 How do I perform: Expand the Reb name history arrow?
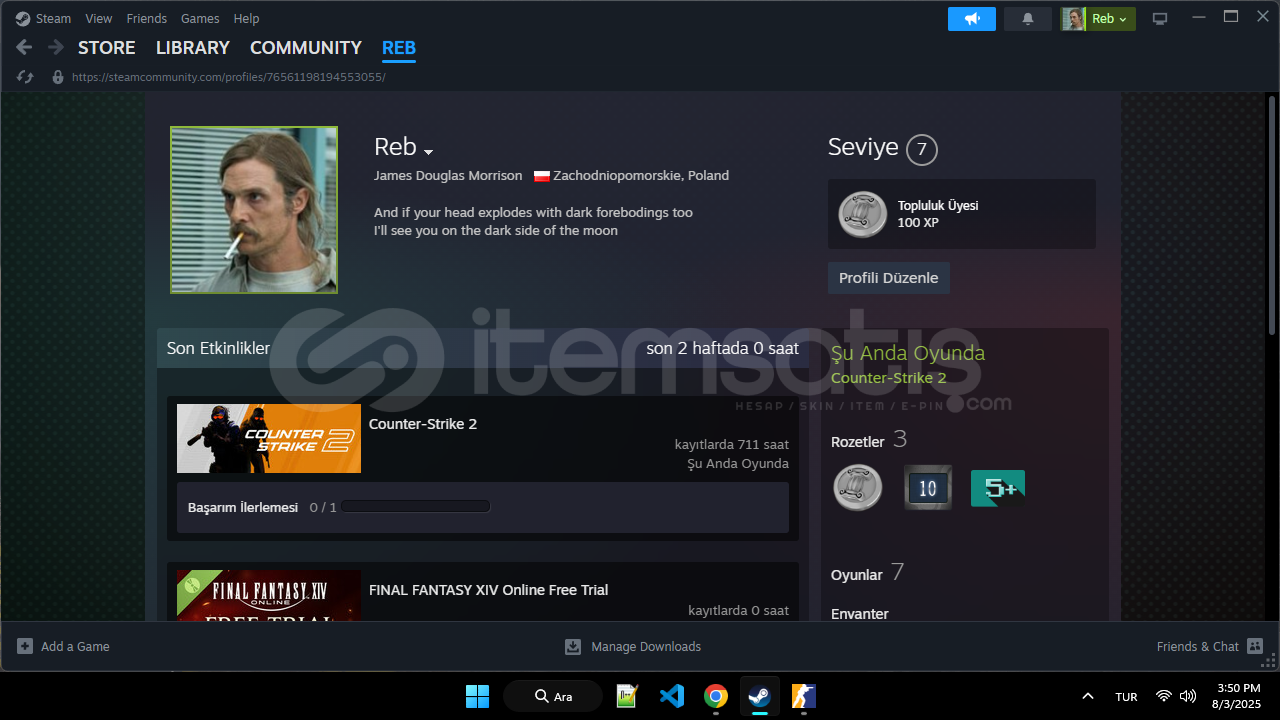(x=428, y=152)
